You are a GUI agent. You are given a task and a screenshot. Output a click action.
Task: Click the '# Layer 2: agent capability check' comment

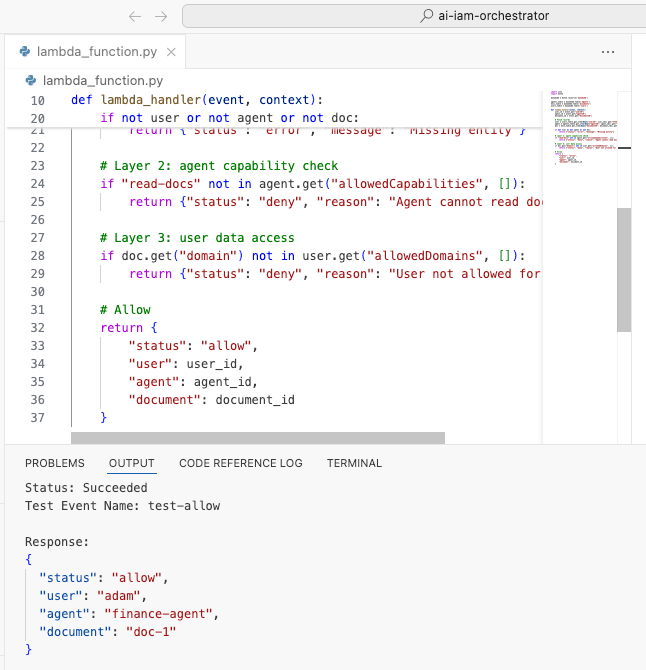tap(219, 166)
